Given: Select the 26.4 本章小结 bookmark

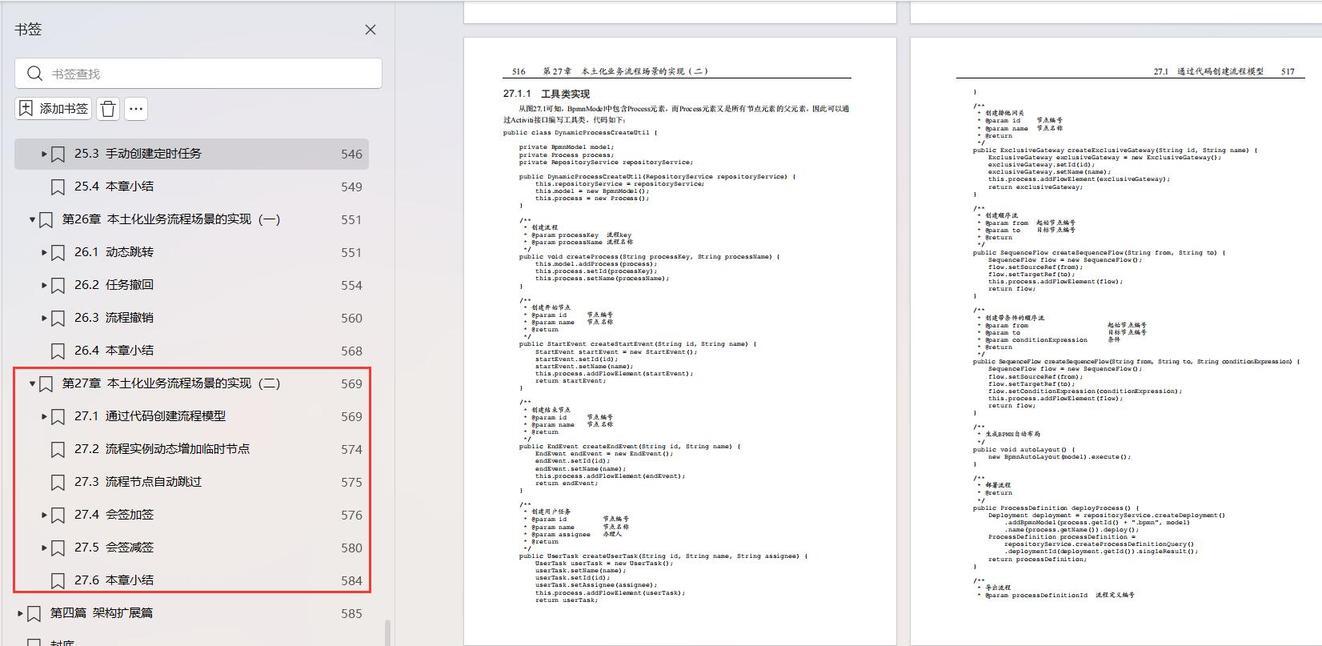Looking at the screenshot, I should pos(114,351).
